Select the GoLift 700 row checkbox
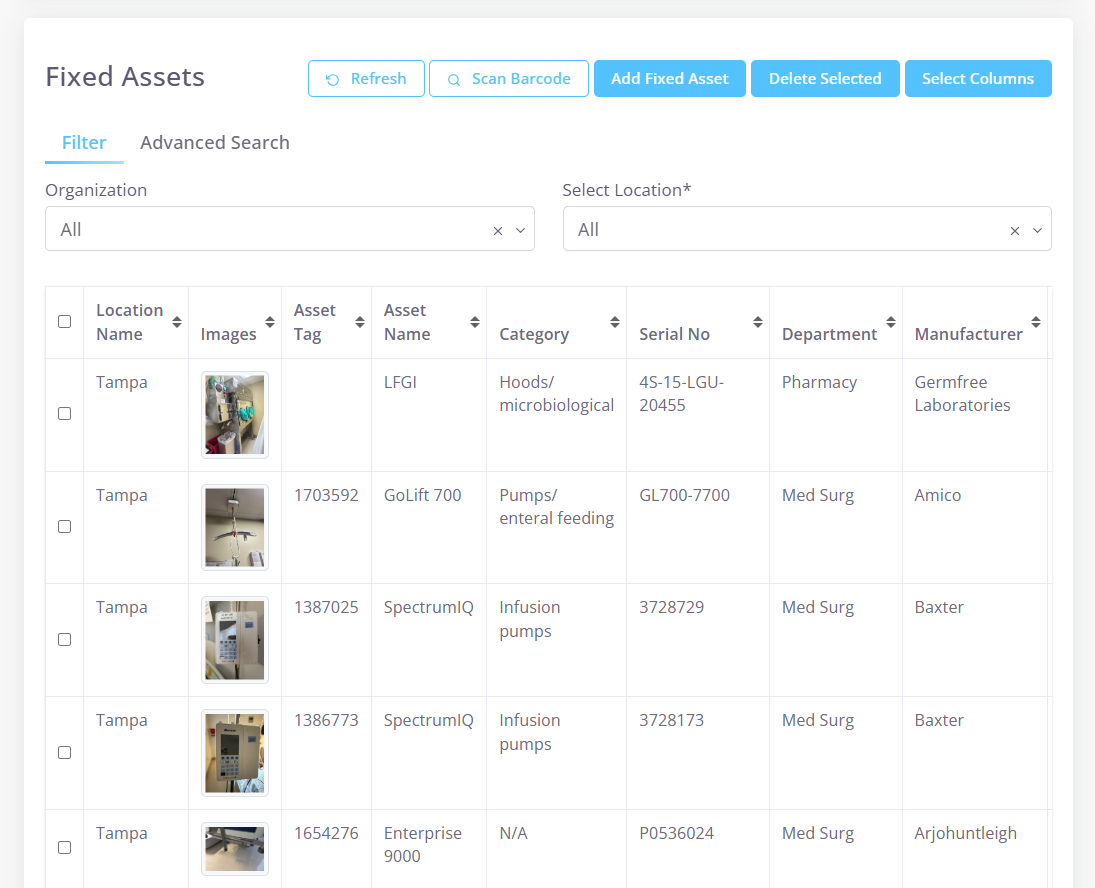The width and height of the screenshot is (1095, 888). tap(65, 527)
